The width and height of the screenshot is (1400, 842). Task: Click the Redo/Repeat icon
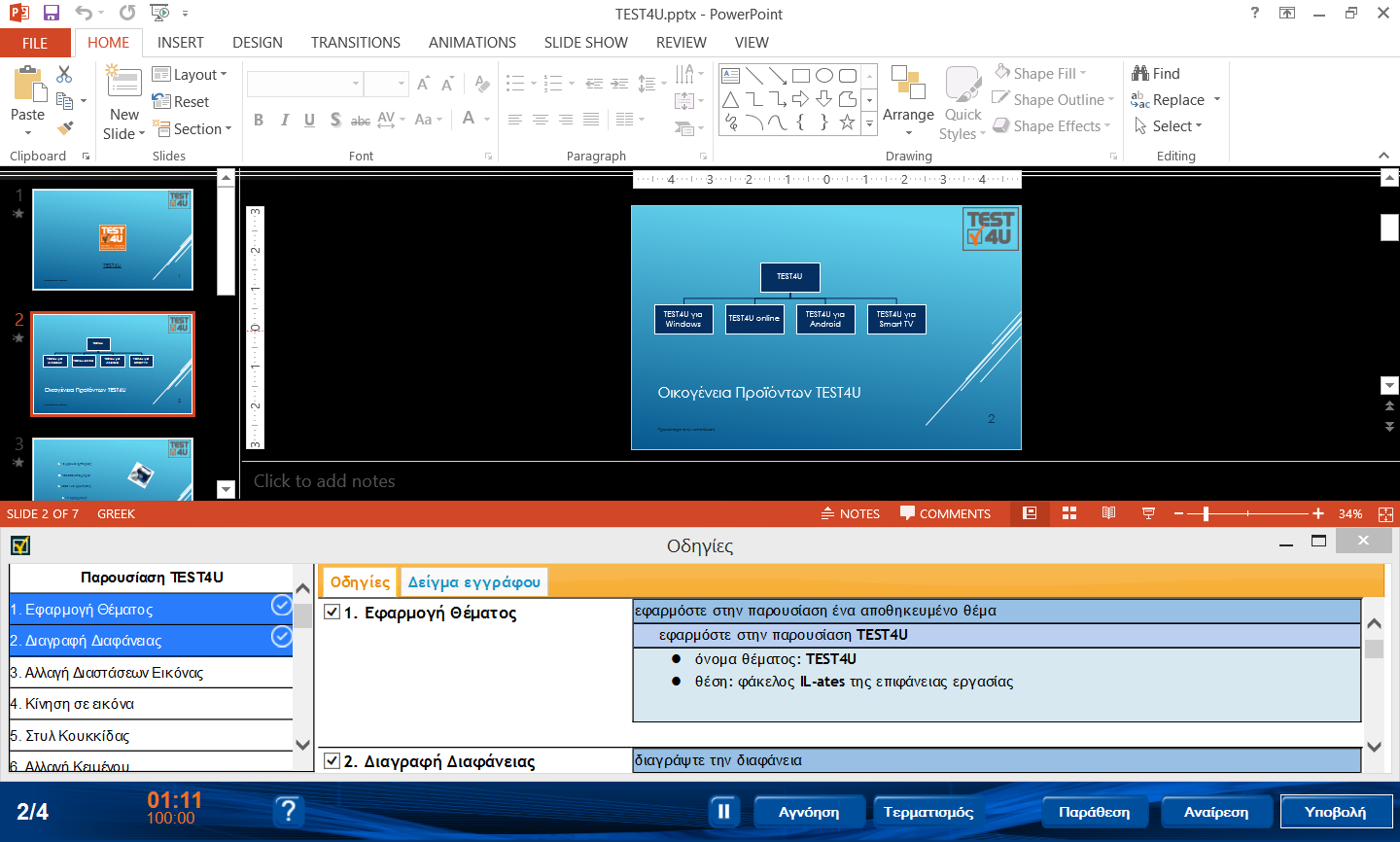click(x=127, y=14)
